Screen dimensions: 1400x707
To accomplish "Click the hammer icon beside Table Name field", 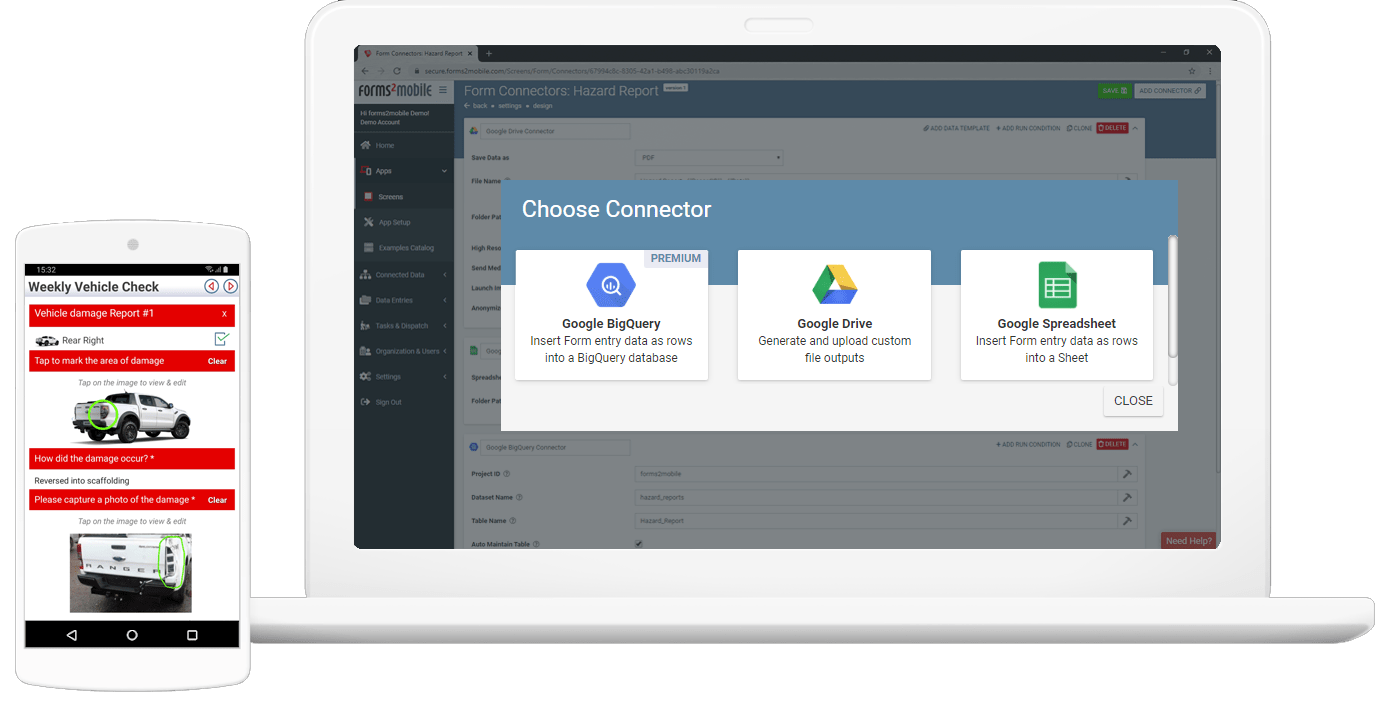I will 1127,521.
